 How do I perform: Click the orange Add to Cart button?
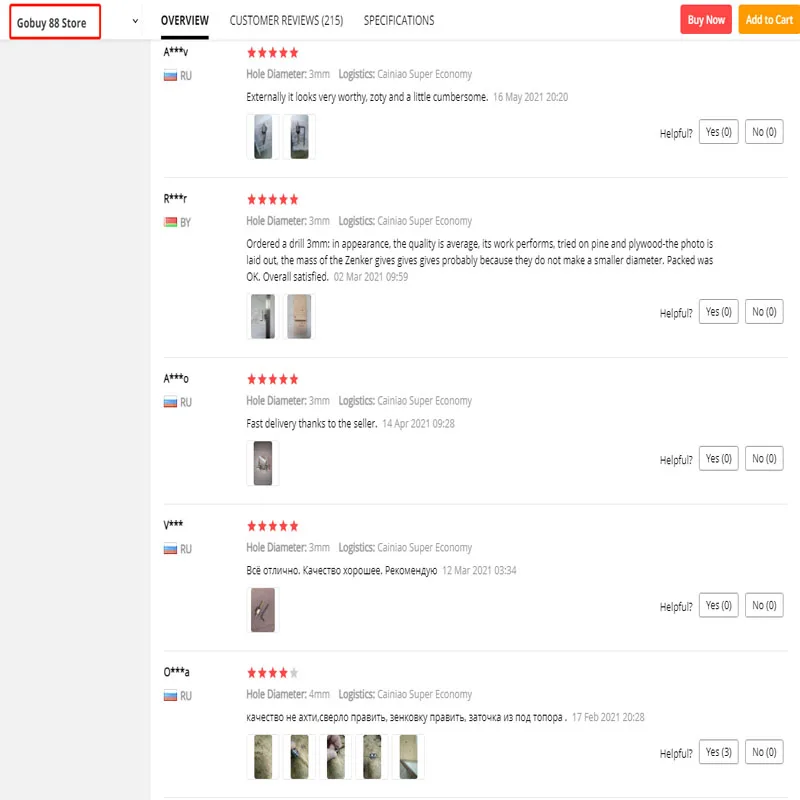point(769,20)
